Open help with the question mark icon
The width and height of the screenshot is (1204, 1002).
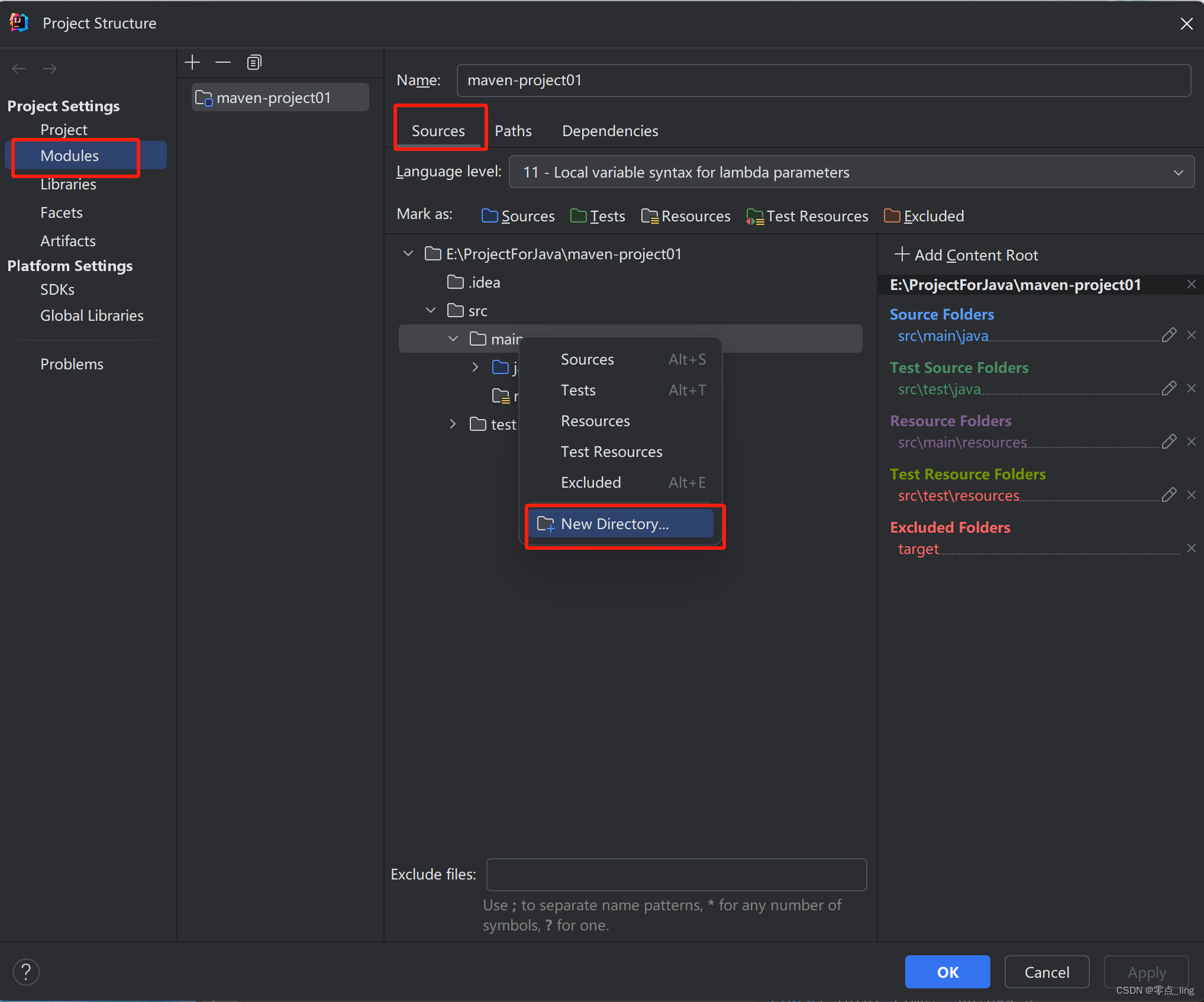tap(26, 971)
